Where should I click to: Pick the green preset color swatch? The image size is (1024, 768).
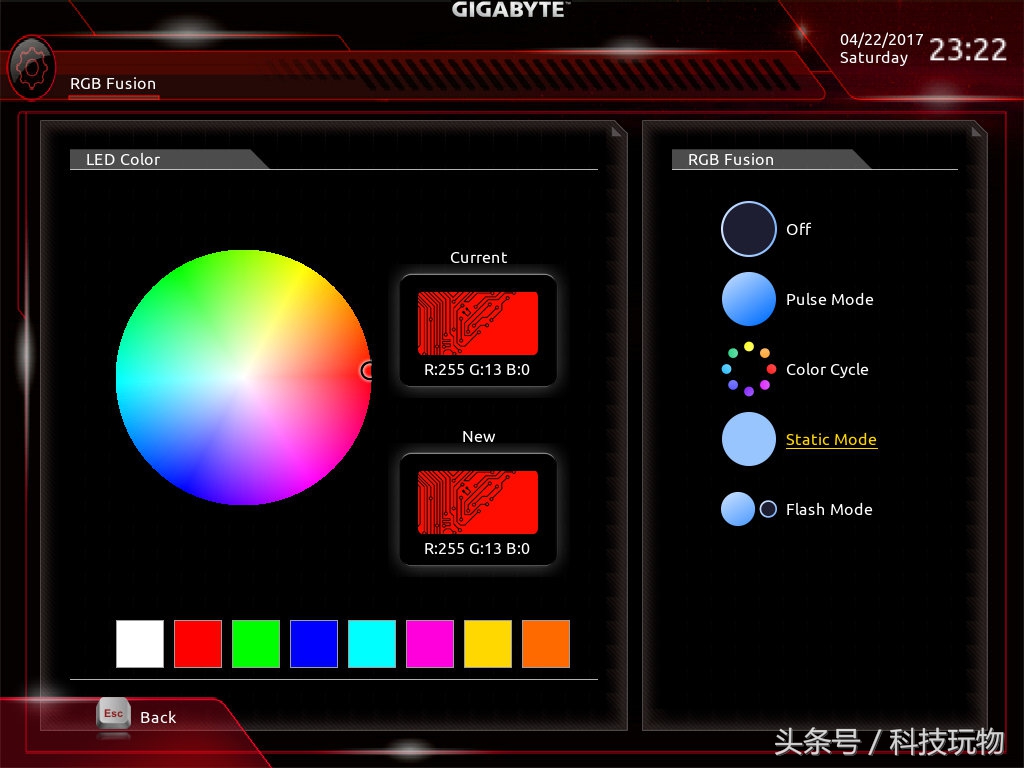[256, 644]
